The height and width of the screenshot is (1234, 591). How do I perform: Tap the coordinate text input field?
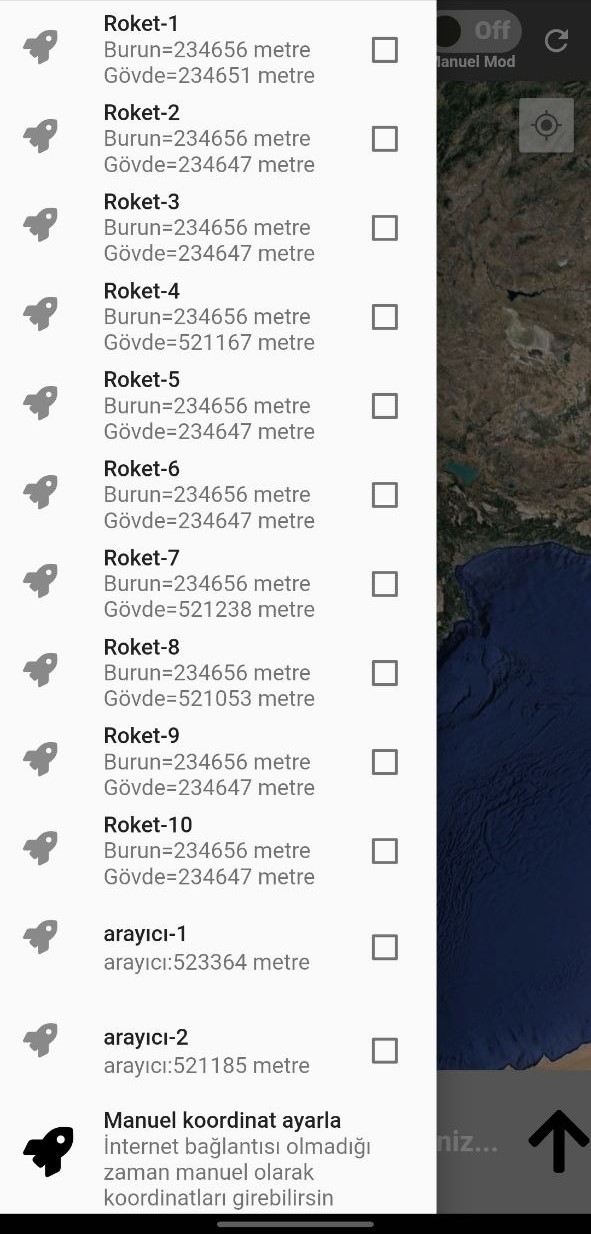point(480,1140)
